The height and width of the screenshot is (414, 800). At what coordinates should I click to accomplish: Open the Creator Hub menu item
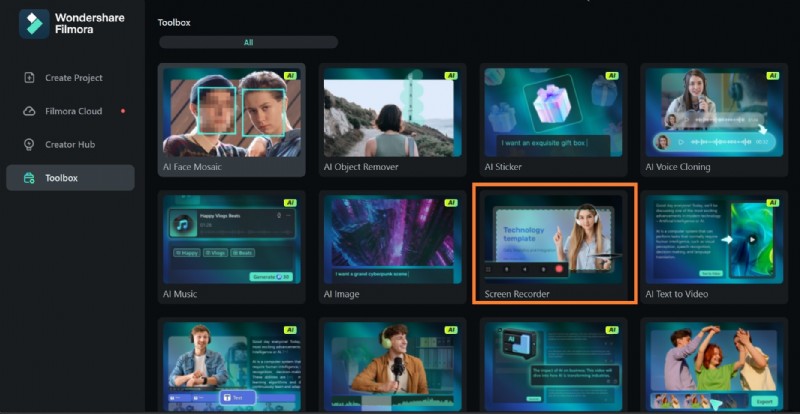point(70,144)
